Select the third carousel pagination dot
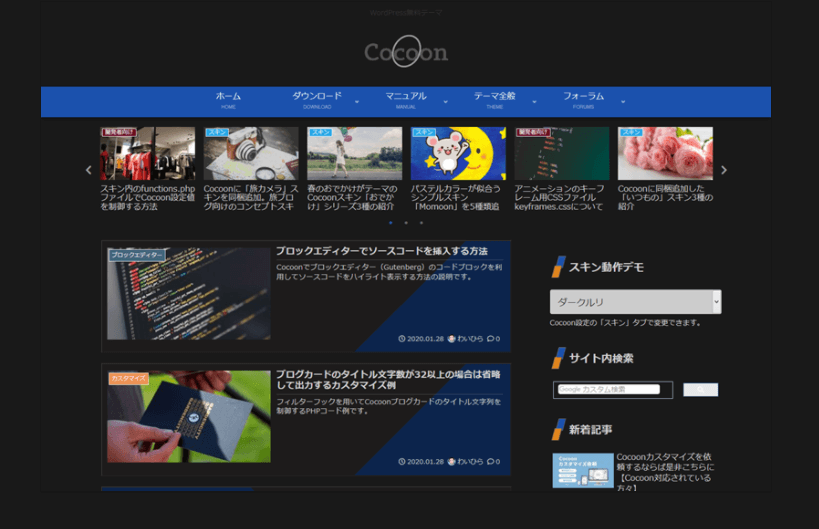The image size is (819, 529). [x=421, y=223]
